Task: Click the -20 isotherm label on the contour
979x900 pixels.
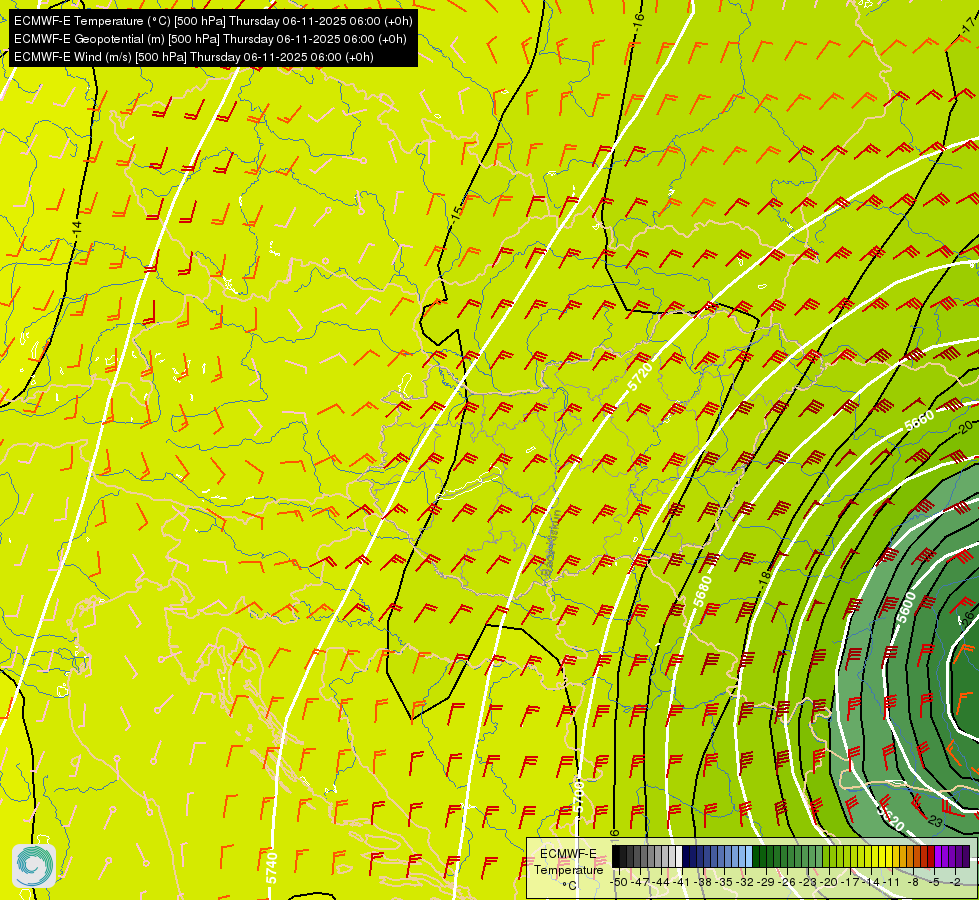Action: pyautogui.click(x=965, y=427)
